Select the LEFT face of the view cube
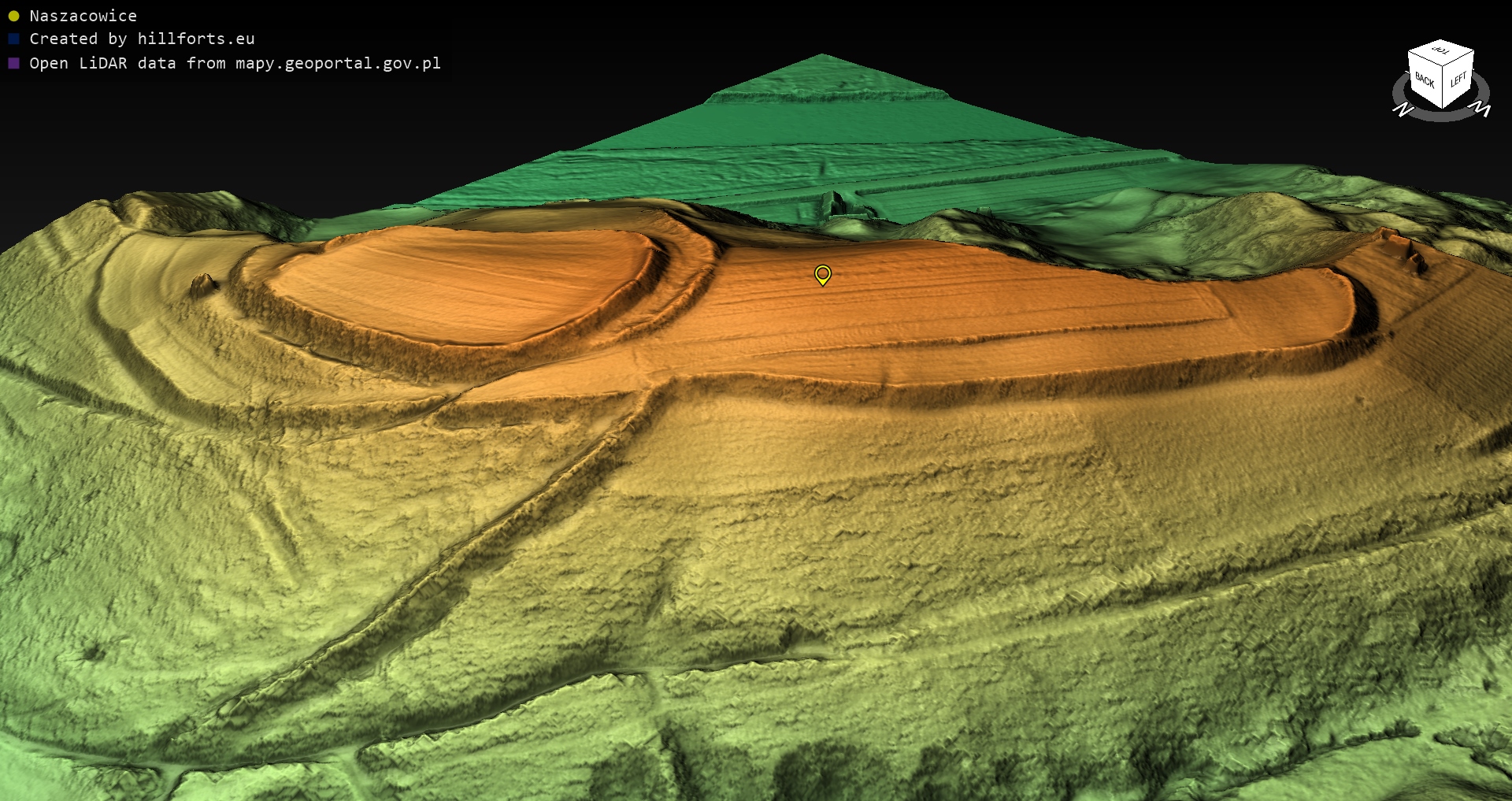This screenshot has width=1512, height=801. pos(1458,80)
